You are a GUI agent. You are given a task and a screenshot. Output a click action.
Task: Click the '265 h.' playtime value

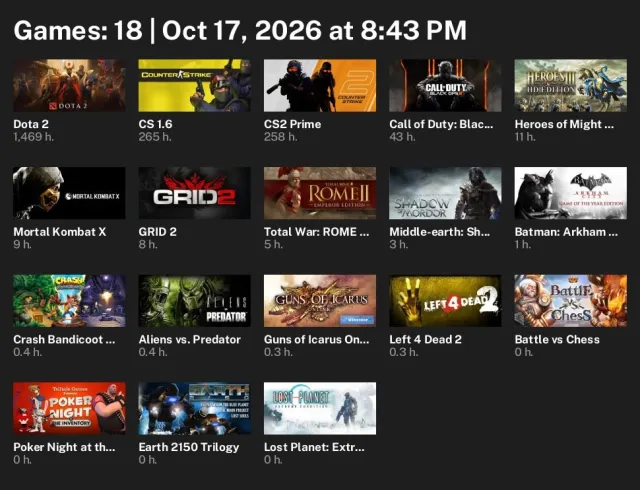(155, 137)
